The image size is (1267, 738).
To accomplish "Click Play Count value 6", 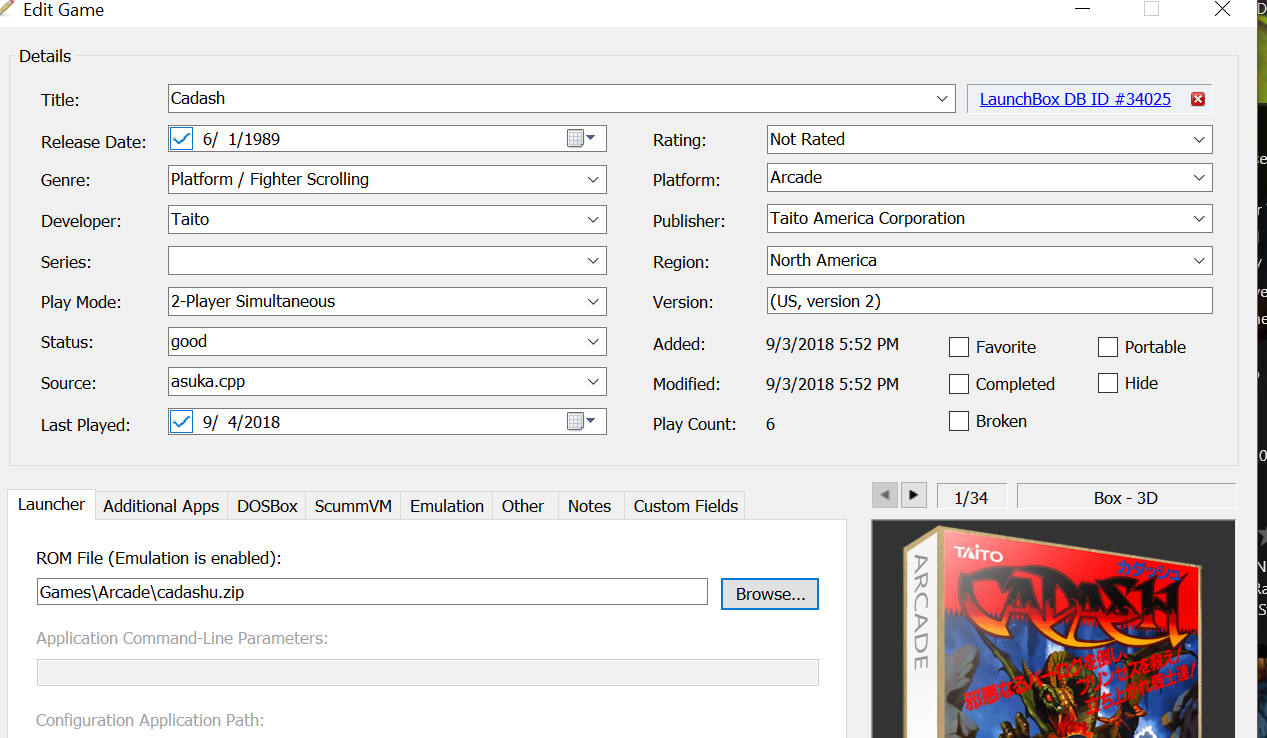I will tap(770, 424).
